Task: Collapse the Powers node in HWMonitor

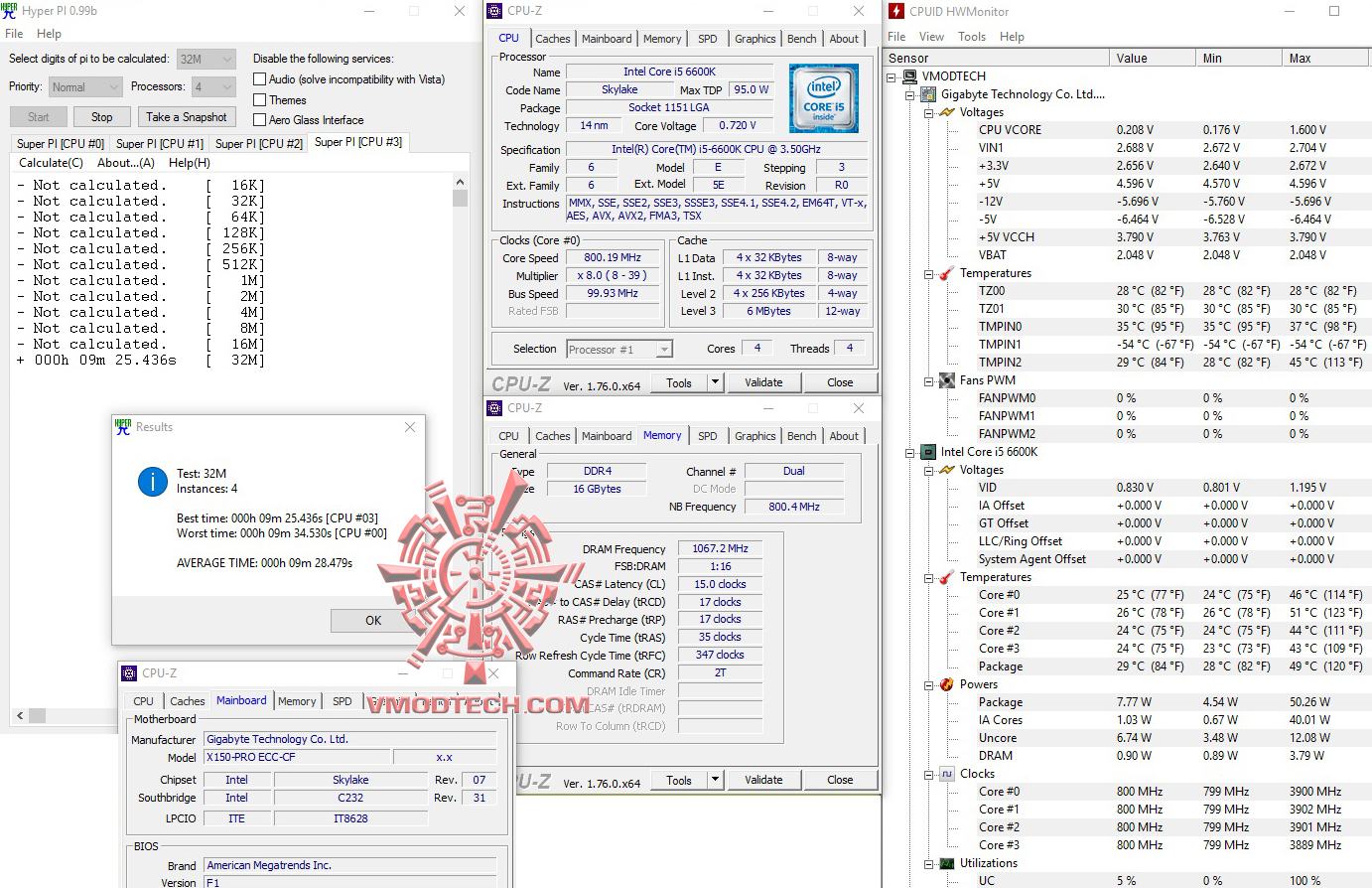Action: click(928, 684)
